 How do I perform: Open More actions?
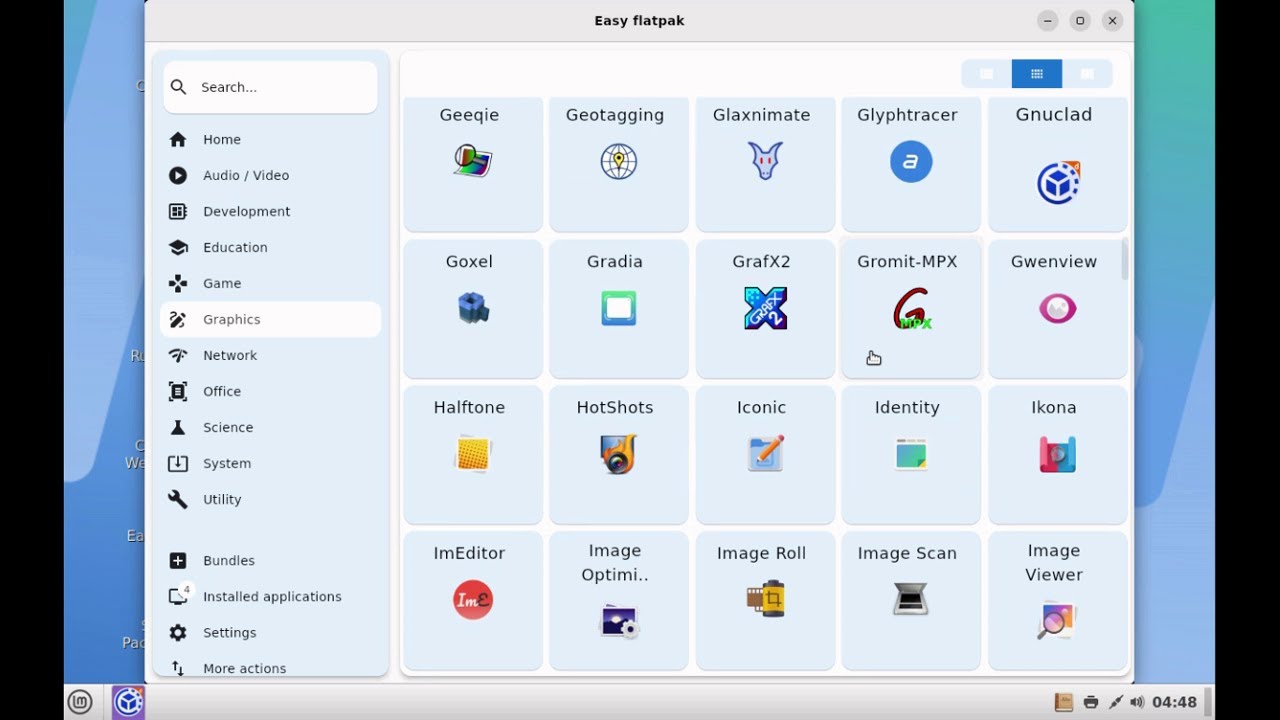(x=270, y=667)
